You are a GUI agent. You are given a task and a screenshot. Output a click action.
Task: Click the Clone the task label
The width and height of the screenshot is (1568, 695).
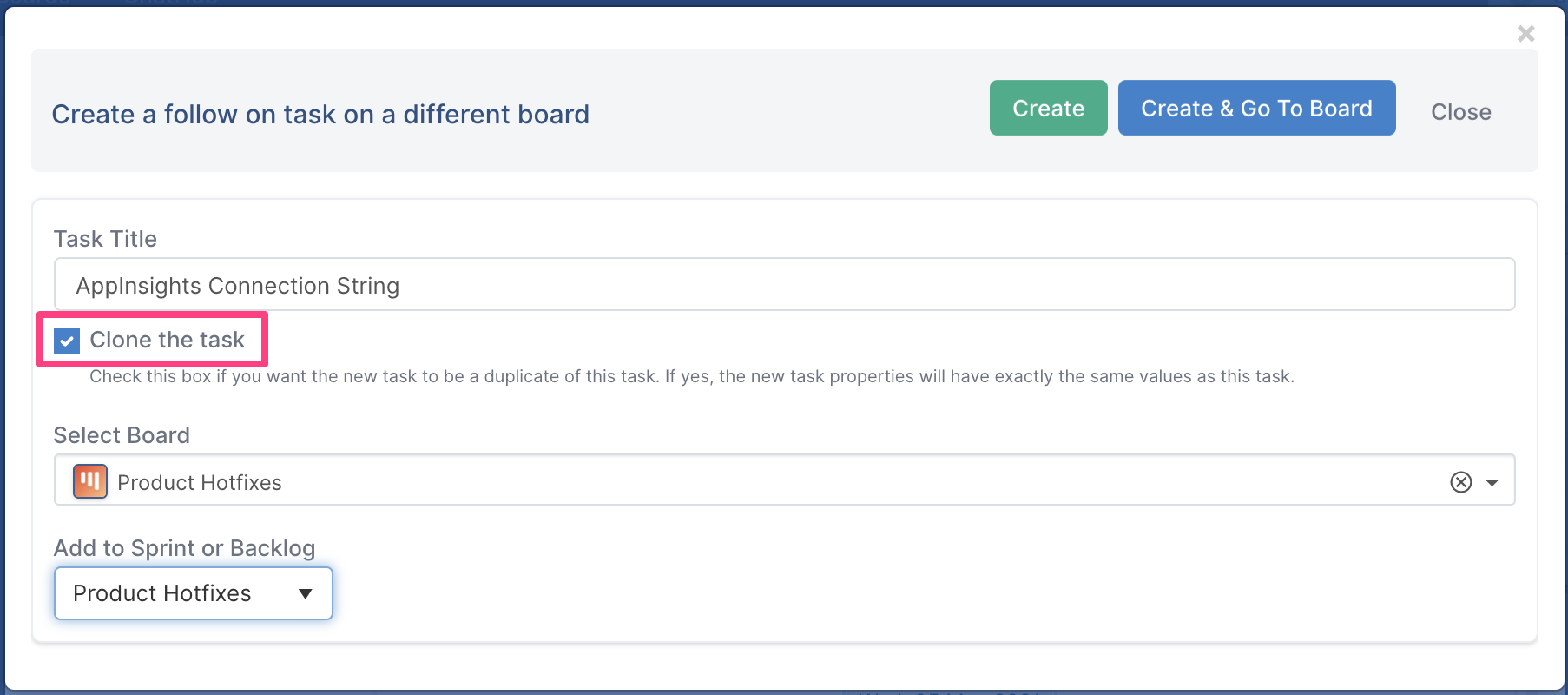click(x=168, y=340)
